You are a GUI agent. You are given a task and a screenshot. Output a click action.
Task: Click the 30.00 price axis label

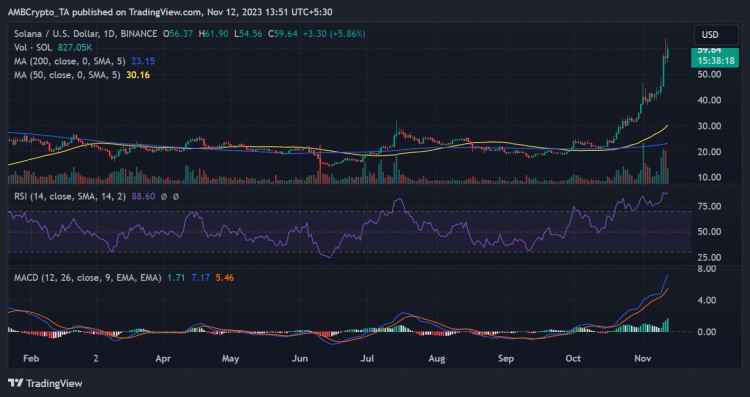pyautogui.click(x=709, y=126)
